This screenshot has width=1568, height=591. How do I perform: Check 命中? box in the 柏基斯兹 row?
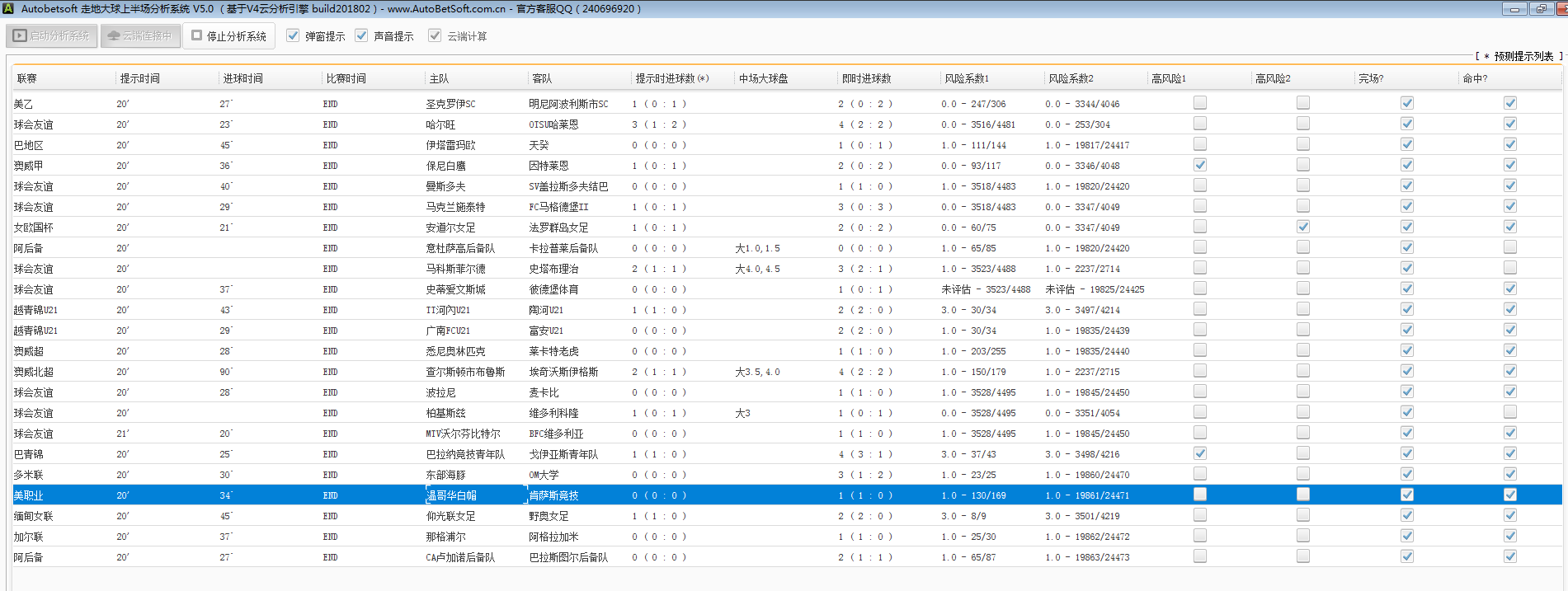coord(1509,412)
